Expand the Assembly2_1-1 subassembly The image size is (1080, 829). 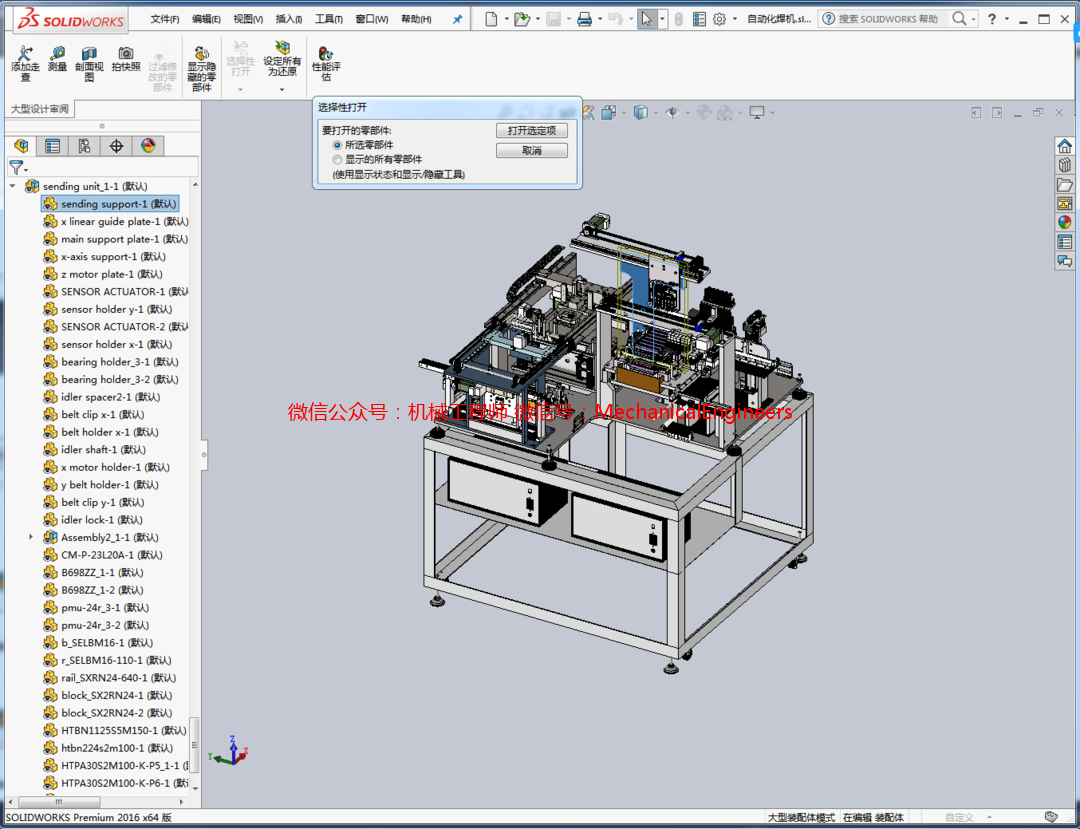point(30,537)
